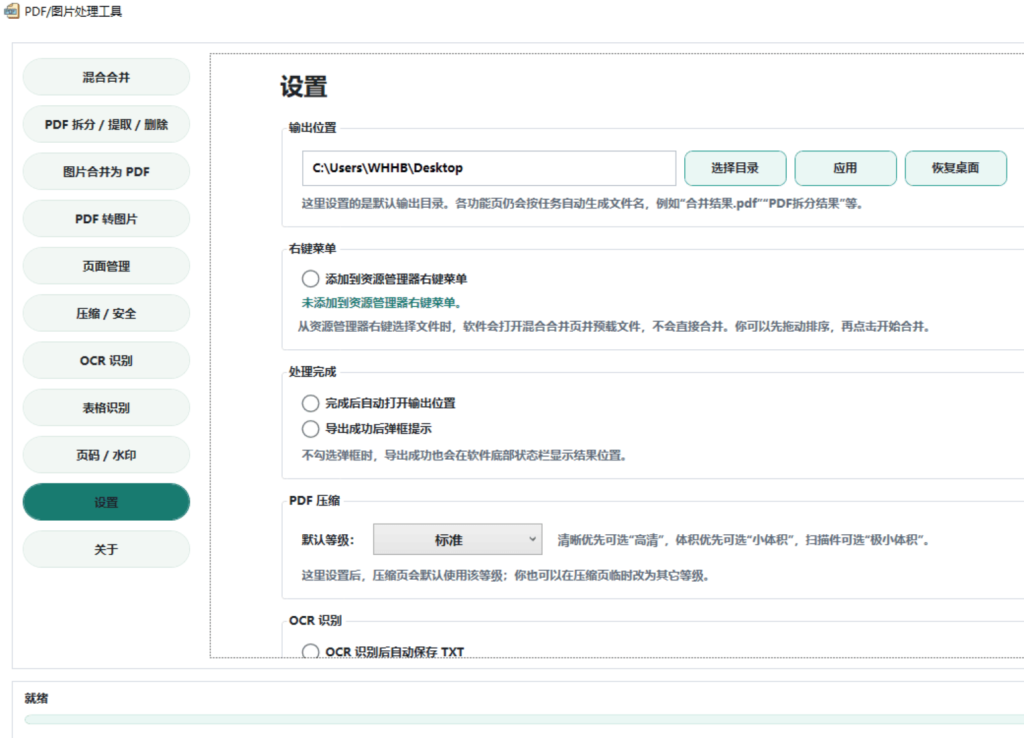Expand the 默认等级 compression dropdown
Viewport: 1024px width, 738px height.
[457, 539]
